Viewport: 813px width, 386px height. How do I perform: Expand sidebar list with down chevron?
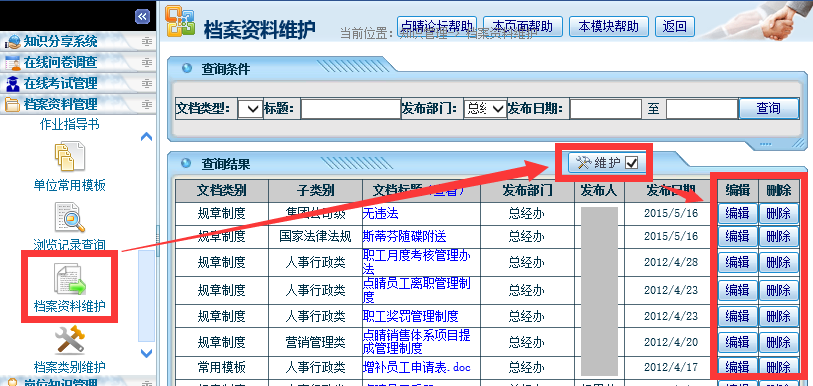pyautogui.click(x=147, y=353)
